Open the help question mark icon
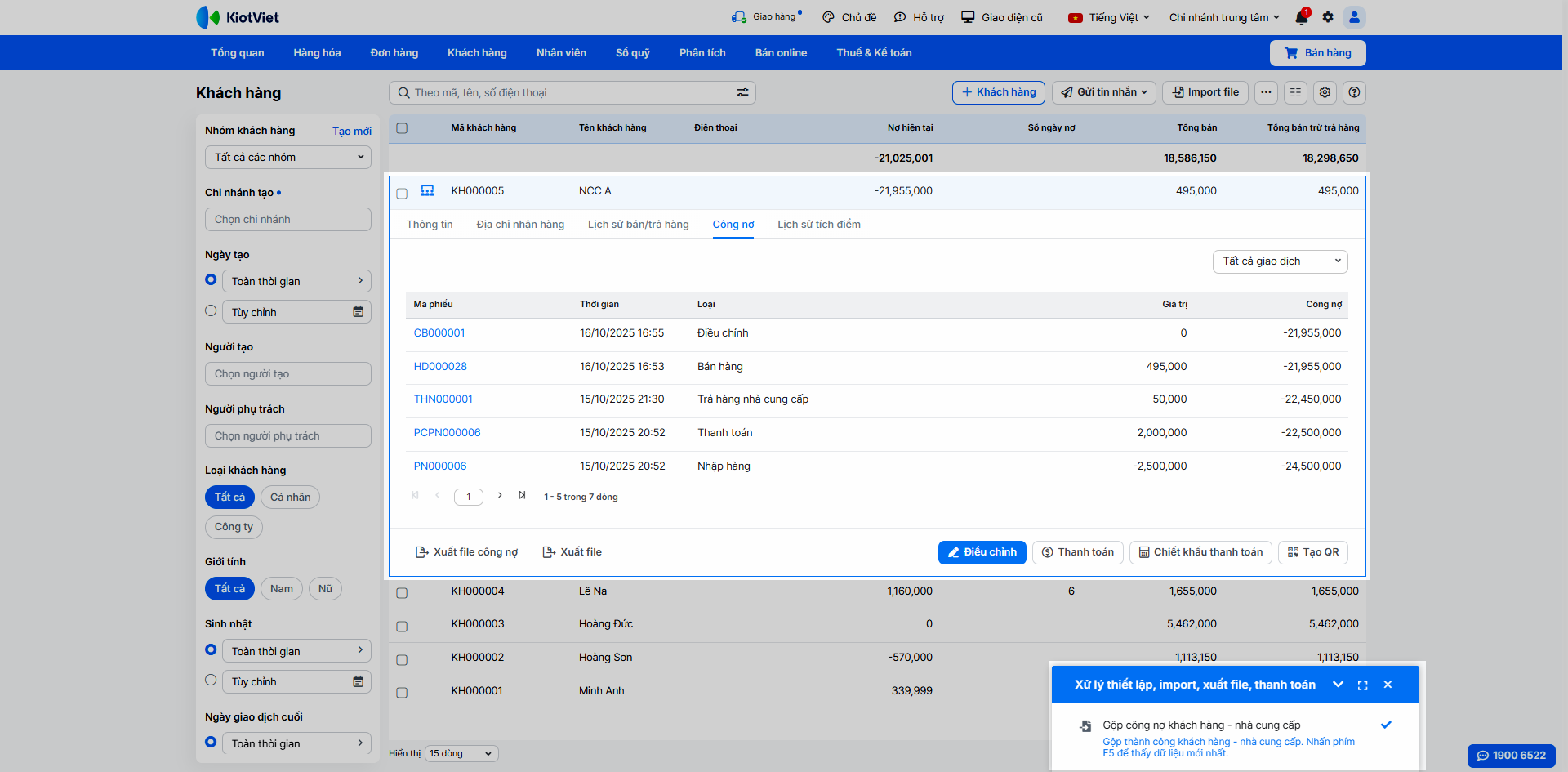The image size is (1568, 772). pyautogui.click(x=1354, y=92)
